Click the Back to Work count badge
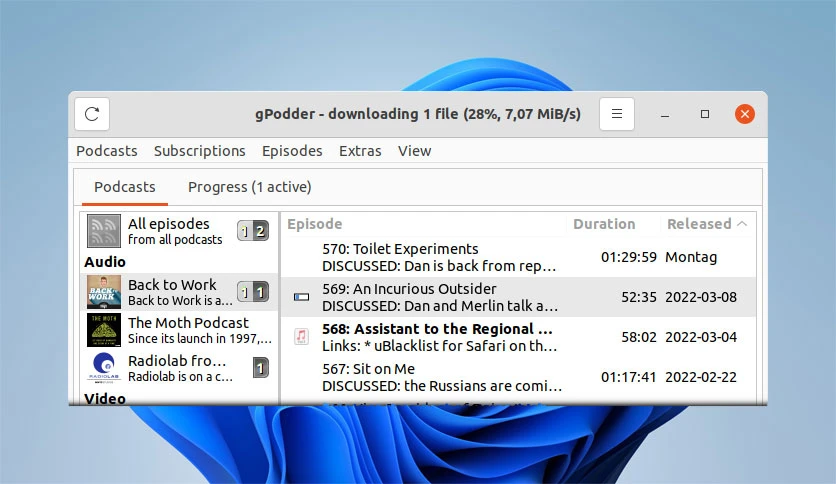836x484 pixels. [x=253, y=292]
